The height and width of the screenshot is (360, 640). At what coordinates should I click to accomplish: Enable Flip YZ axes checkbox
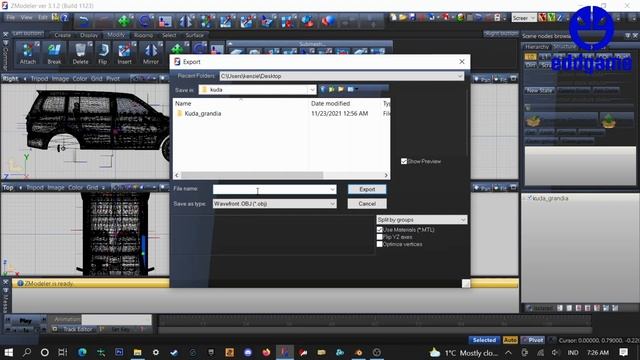click(x=380, y=237)
